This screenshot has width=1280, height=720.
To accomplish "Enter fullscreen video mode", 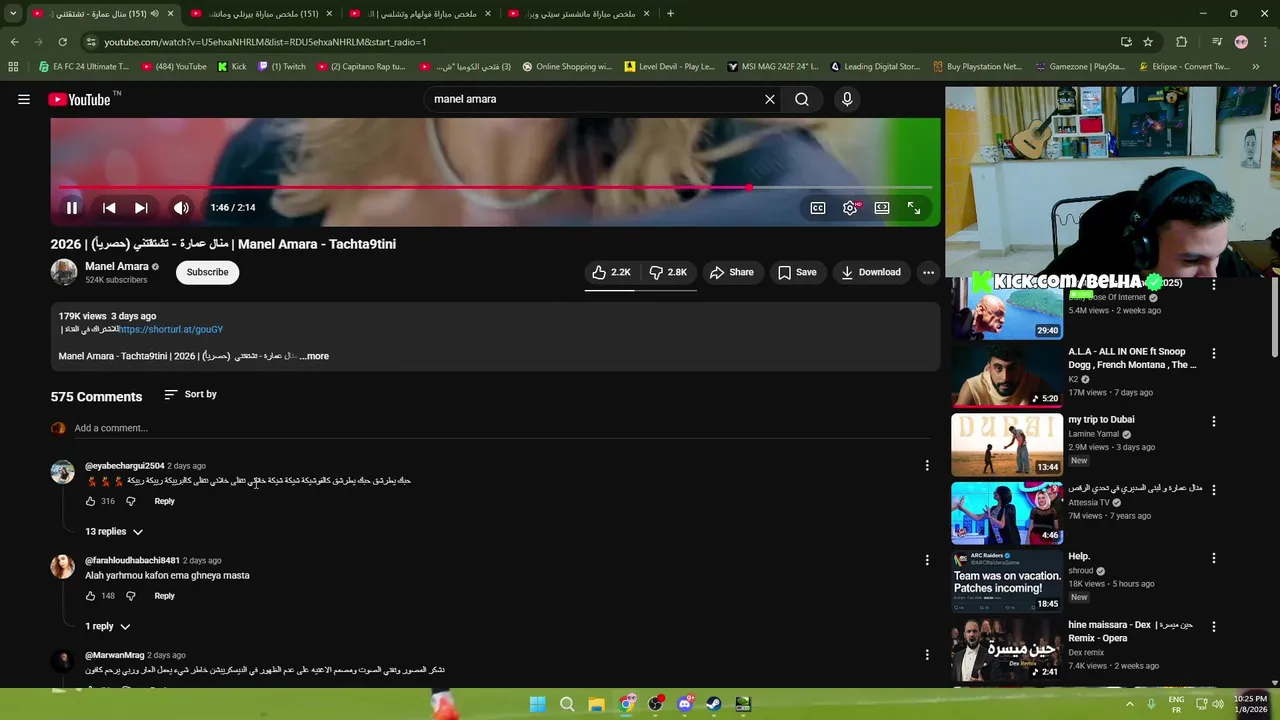I will tap(914, 208).
